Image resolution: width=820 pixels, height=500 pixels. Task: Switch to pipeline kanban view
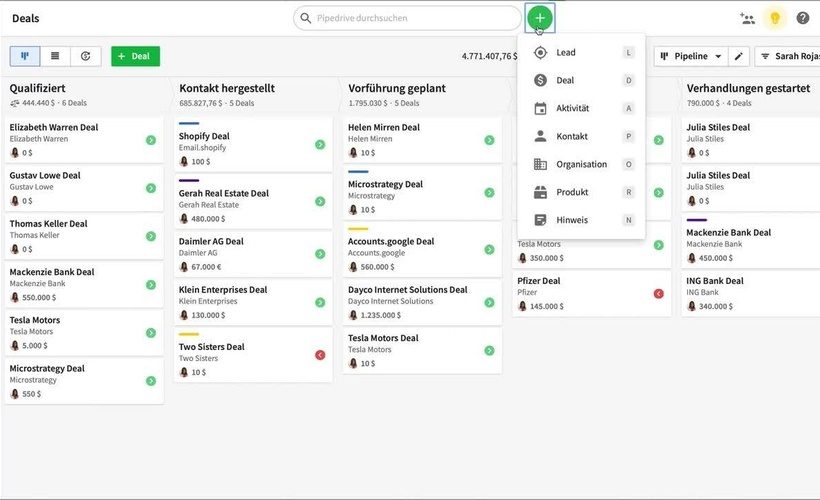(x=25, y=56)
